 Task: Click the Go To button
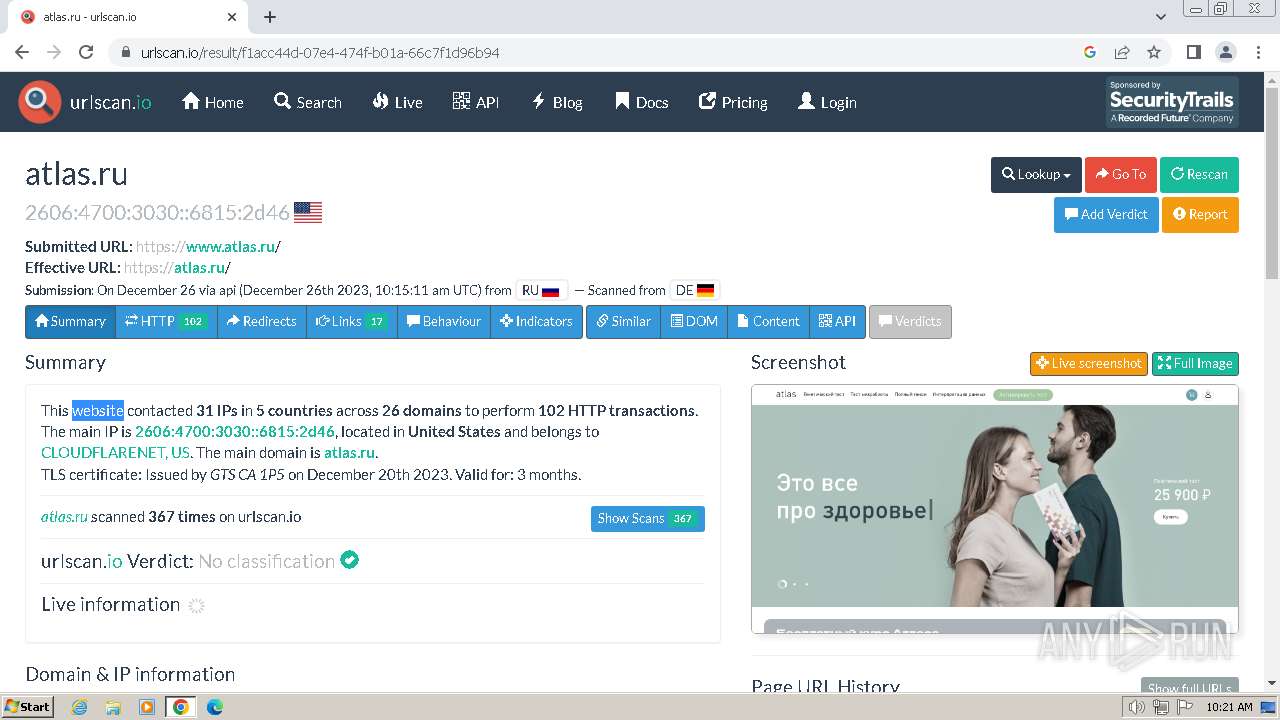tap(1121, 174)
